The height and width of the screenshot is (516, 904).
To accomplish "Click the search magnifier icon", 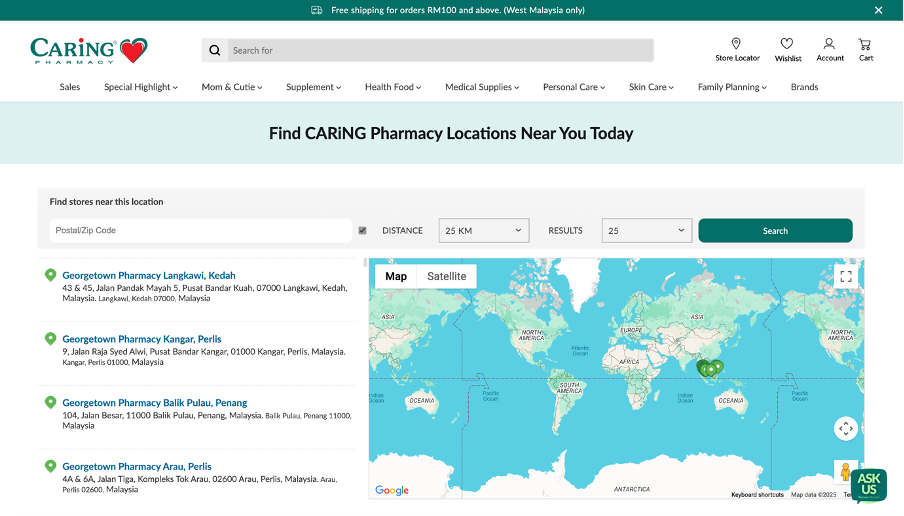I will coord(215,51).
